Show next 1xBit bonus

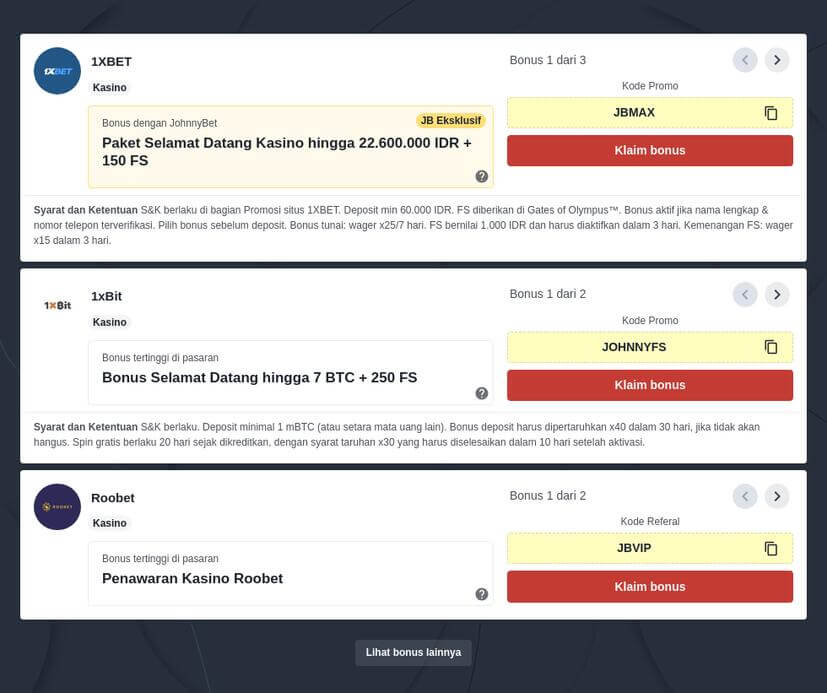(x=777, y=294)
